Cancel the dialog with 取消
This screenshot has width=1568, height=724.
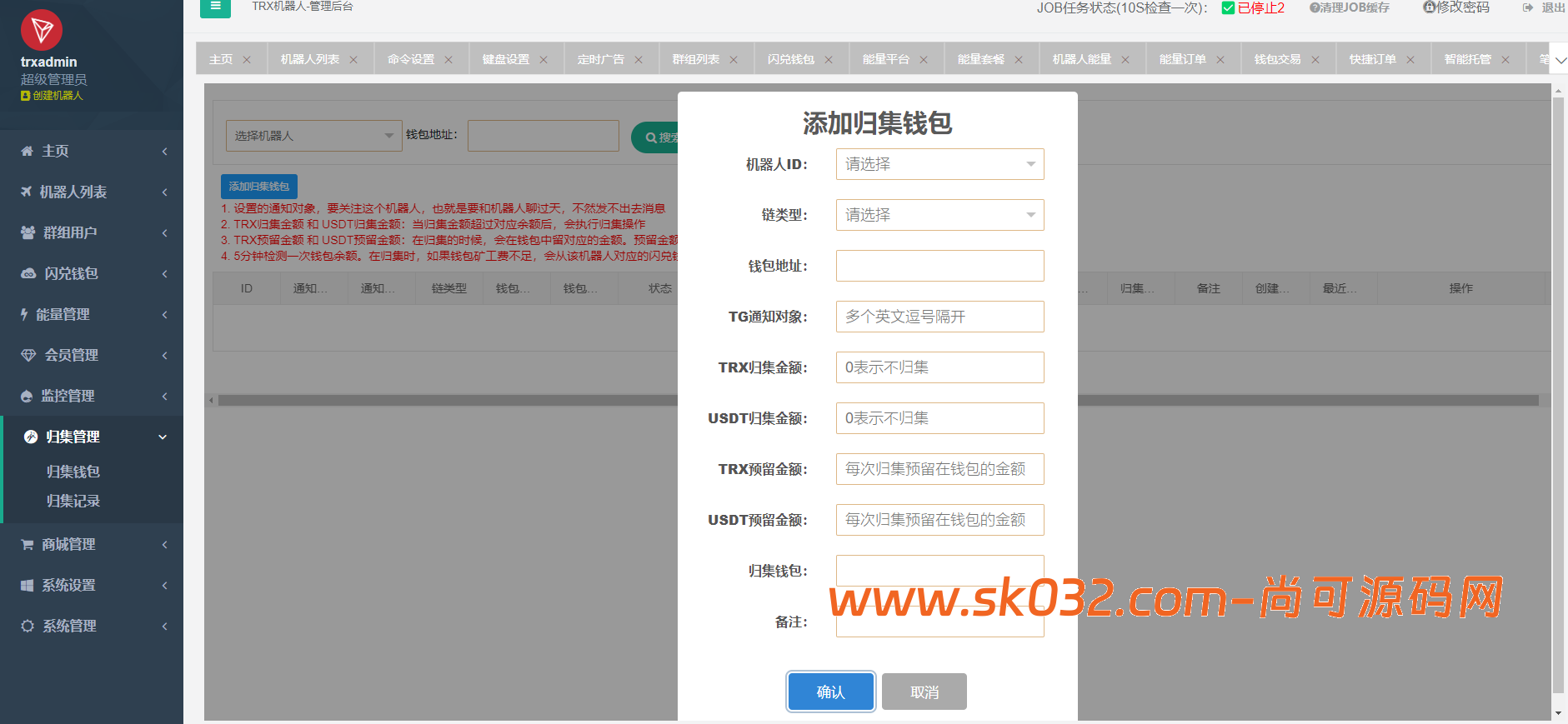click(924, 692)
